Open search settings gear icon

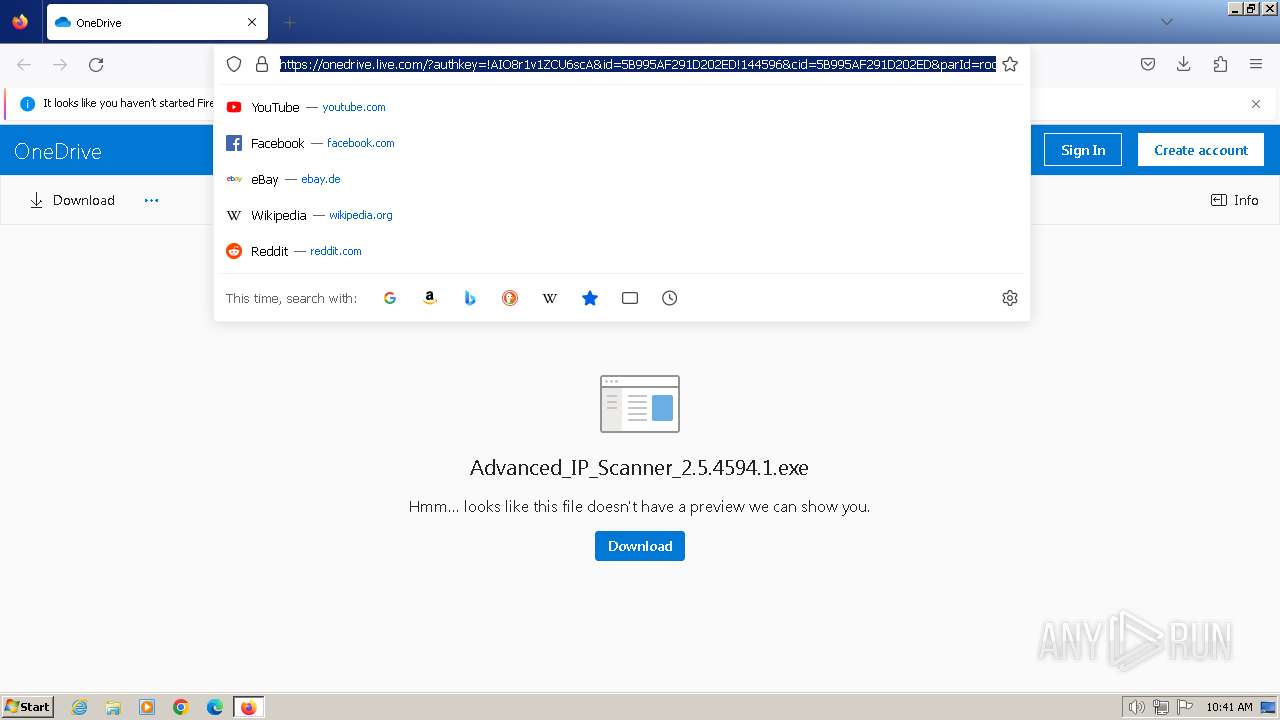pyautogui.click(x=1010, y=298)
